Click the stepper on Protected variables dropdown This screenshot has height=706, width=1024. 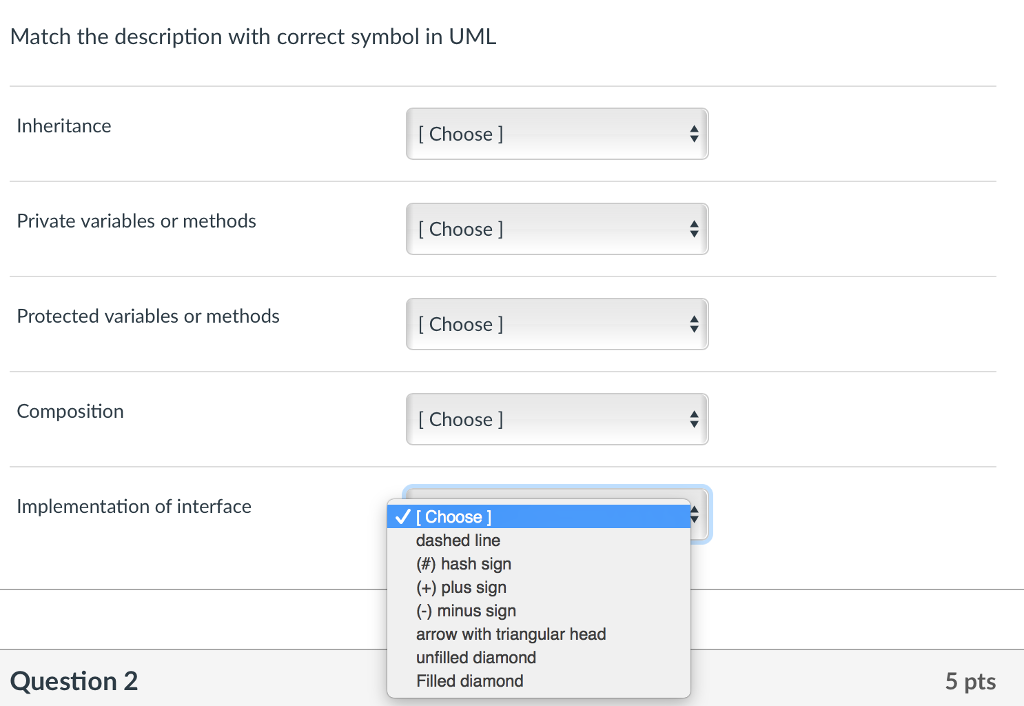(x=693, y=323)
